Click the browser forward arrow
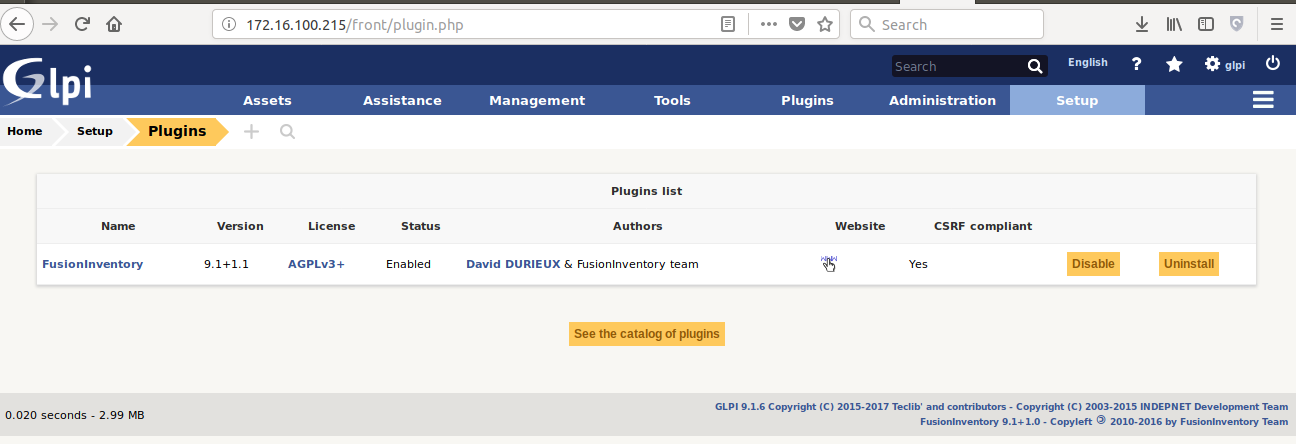 point(51,24)
